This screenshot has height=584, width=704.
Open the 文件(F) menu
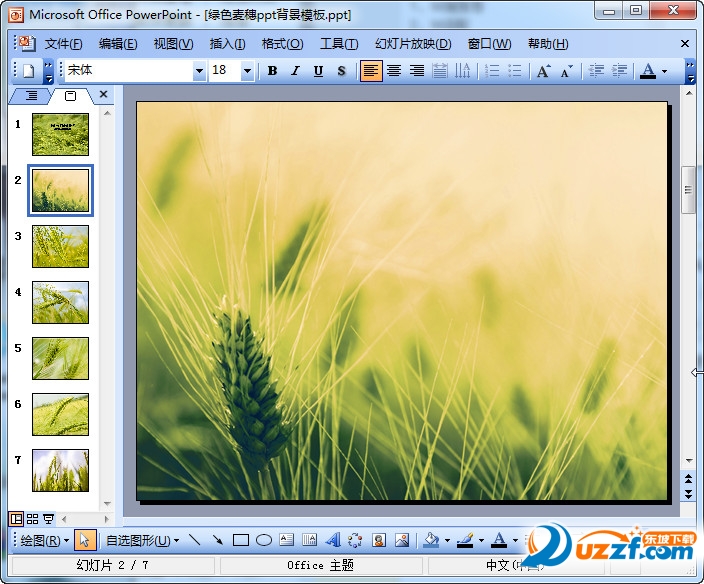click(63, 44)
